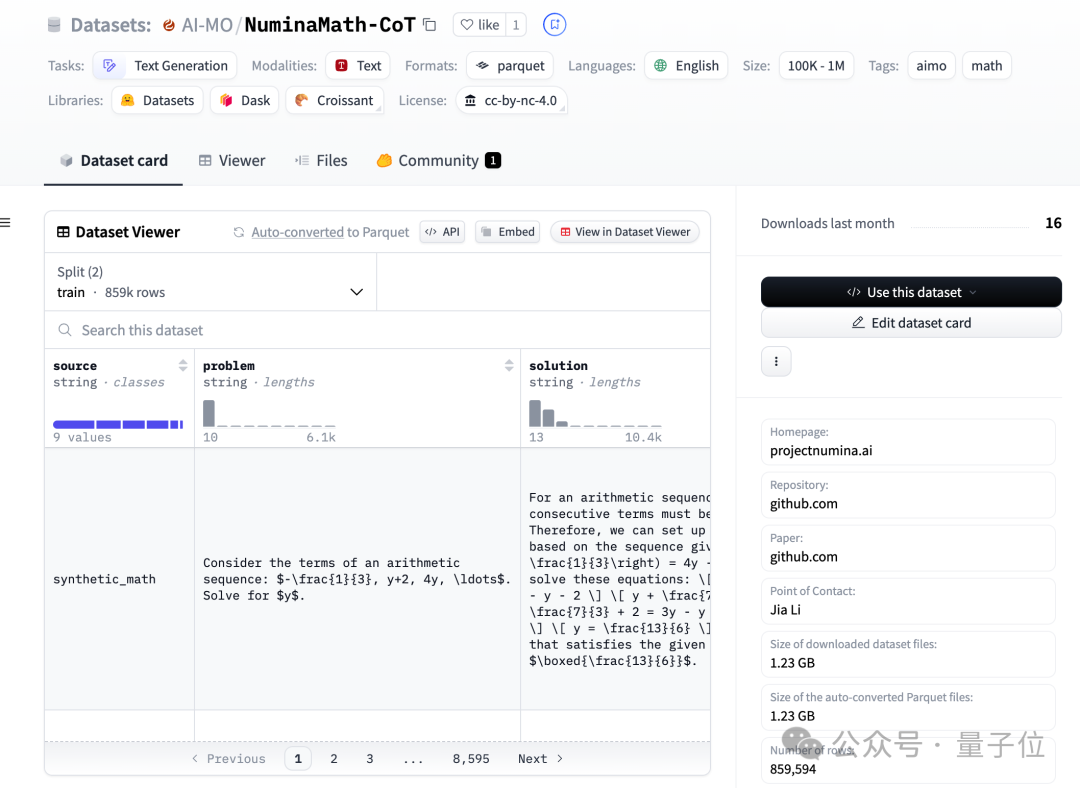Click the heart like button

click(479, 25)
